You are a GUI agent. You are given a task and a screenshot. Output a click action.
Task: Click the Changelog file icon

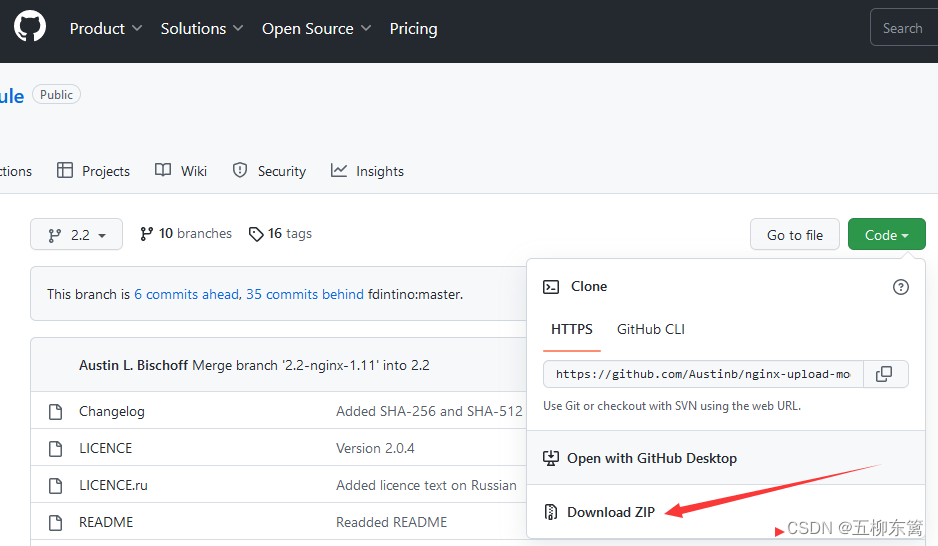coord(56,411)
